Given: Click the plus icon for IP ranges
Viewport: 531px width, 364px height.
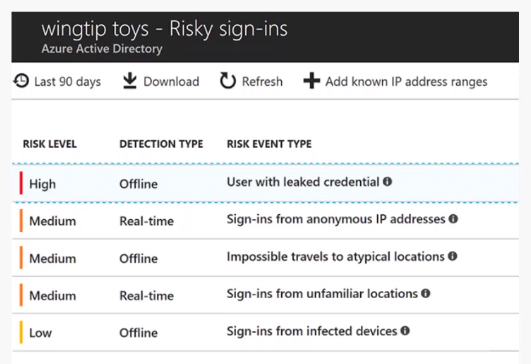Looking at the screenshot, I should 312,81.
